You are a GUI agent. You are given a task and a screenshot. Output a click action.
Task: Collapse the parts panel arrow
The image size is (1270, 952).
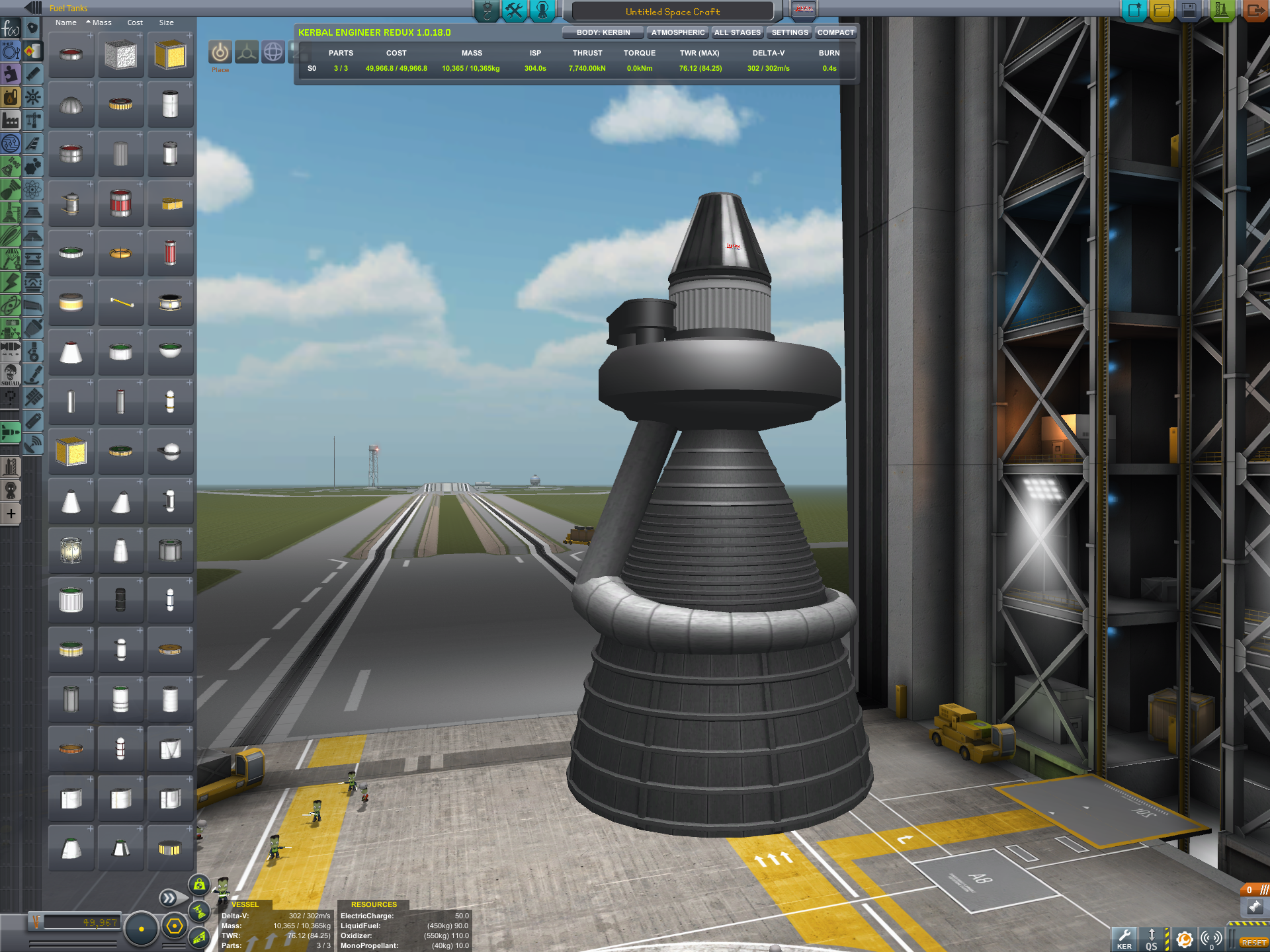coord(33,8)
